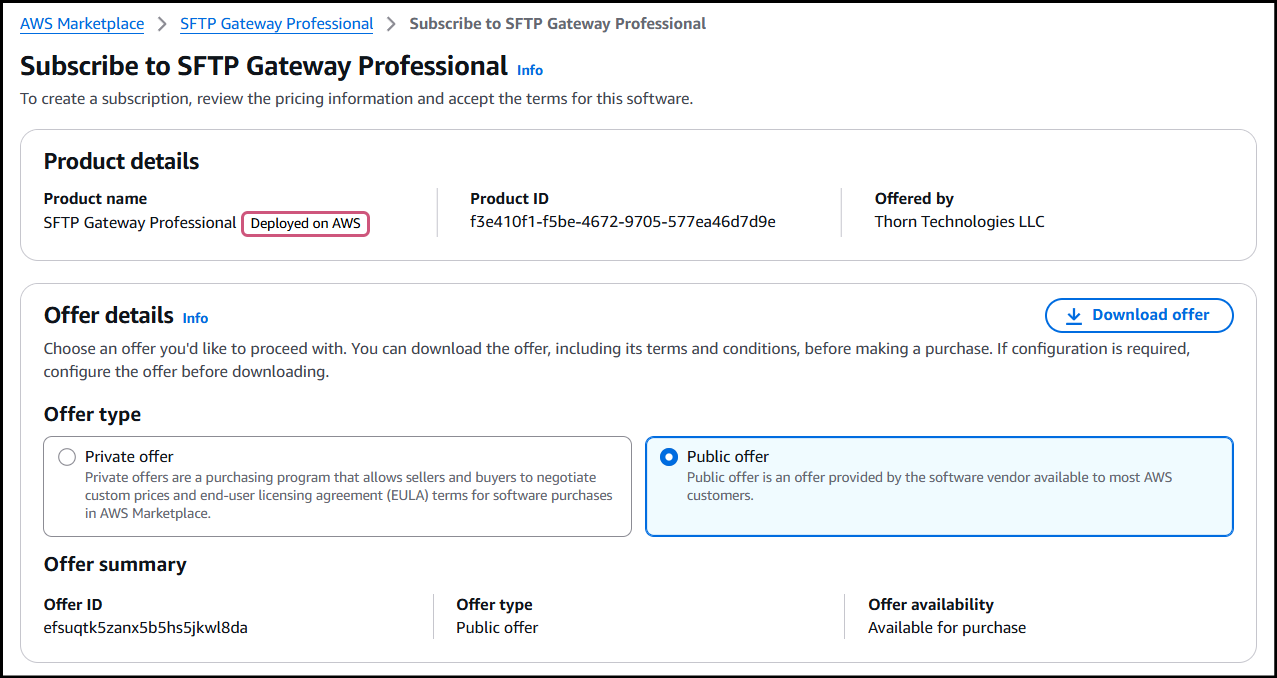Click the first breadcrumb chevron separator
The width and height of the screenshot is (1277, 678).
(162, 24)
